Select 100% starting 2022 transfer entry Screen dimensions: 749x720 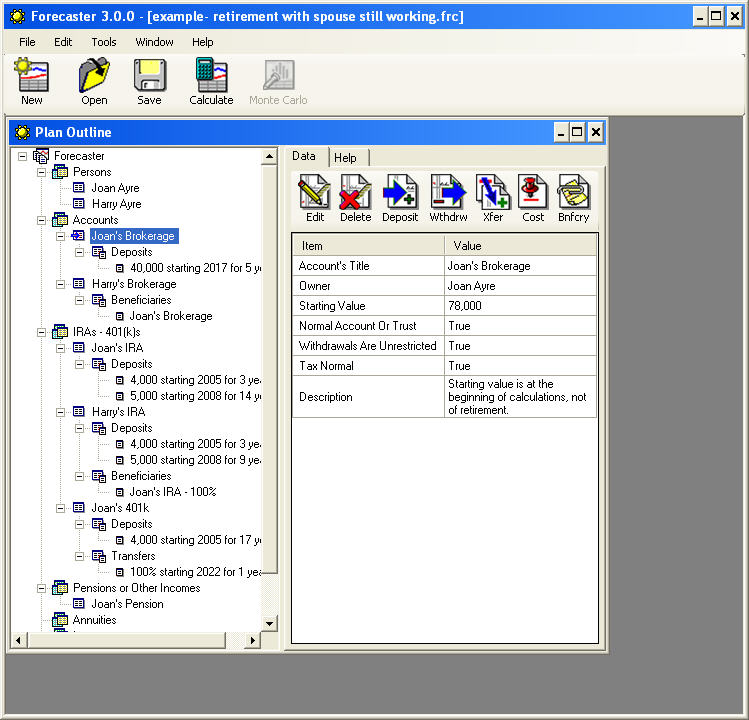pos(195,571)
